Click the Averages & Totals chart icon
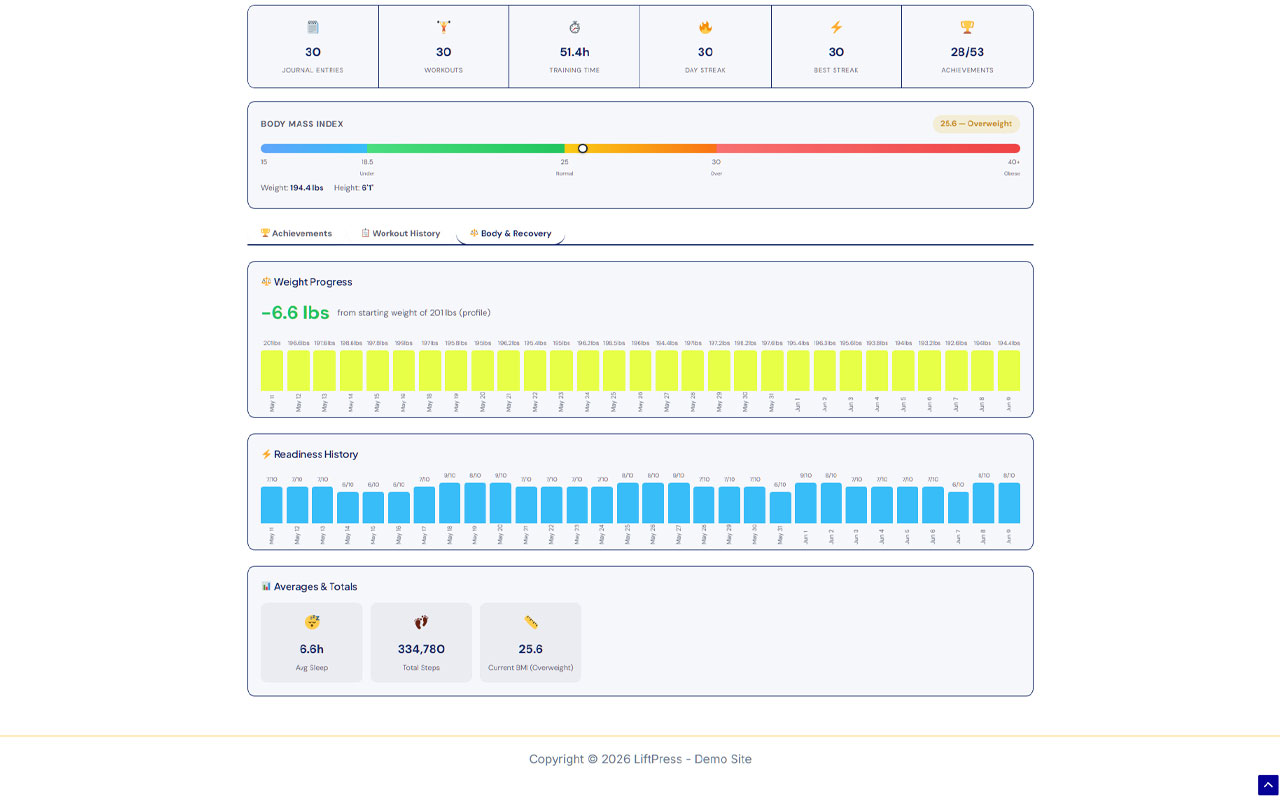The width and height of the screenshot is (1280, 800). click(x=266, y=586)
